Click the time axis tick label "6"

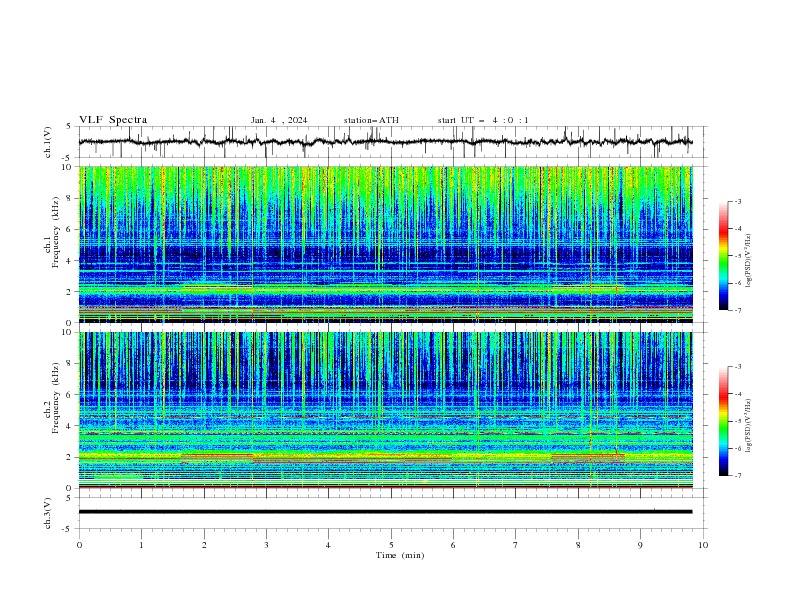453,545
